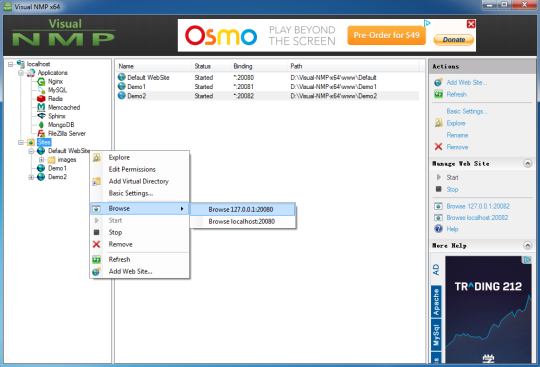
Task: Click the Rename link in Actions
Action: (457, 135)
